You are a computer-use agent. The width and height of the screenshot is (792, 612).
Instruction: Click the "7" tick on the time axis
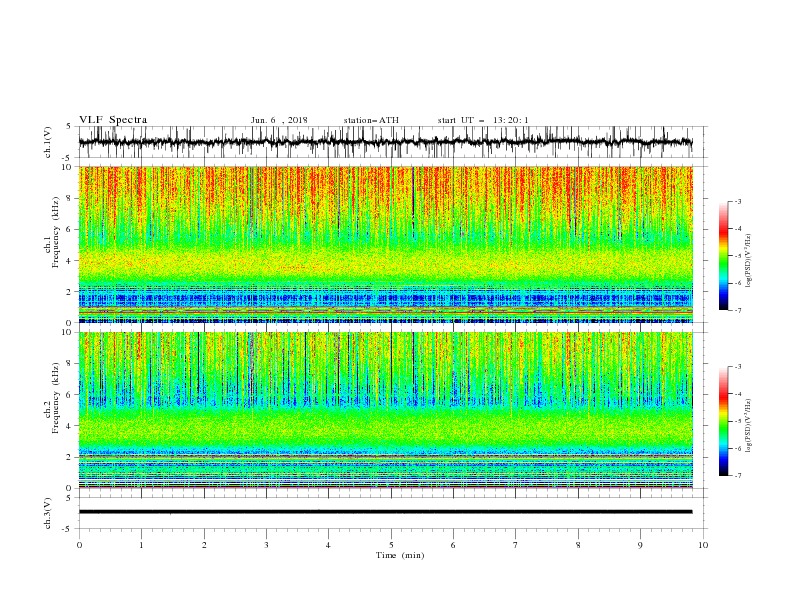516,545
